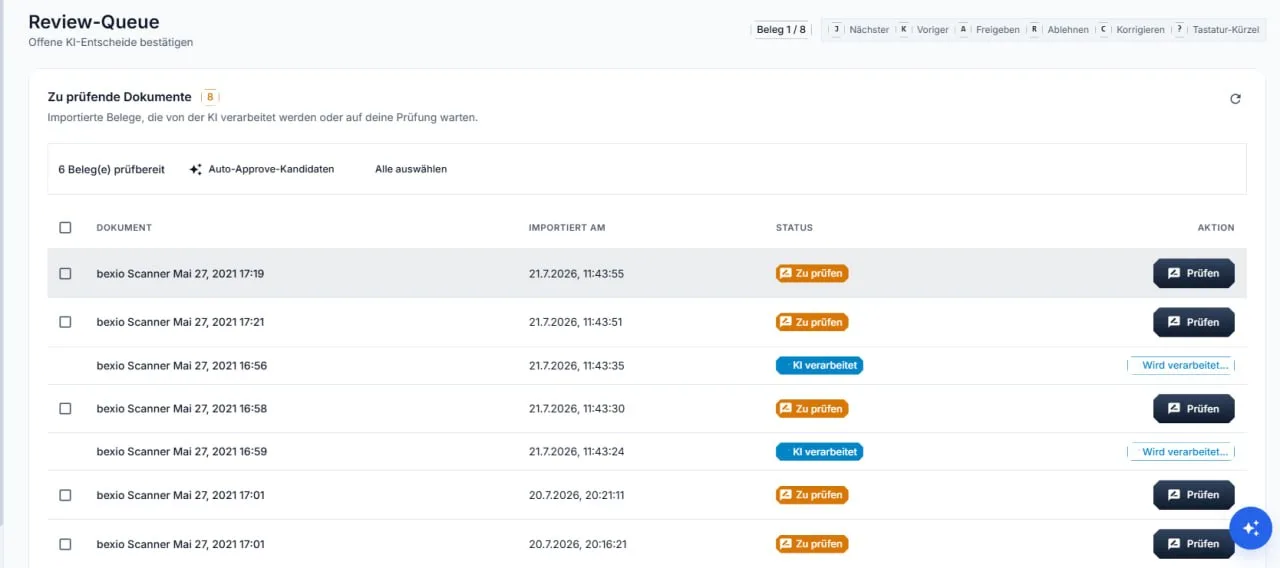The height and width of the screenshot is (568, 1280).
Task: Check the box for row imported 20.7.2026, 20:16:21
Action: [x=65, y=544]
